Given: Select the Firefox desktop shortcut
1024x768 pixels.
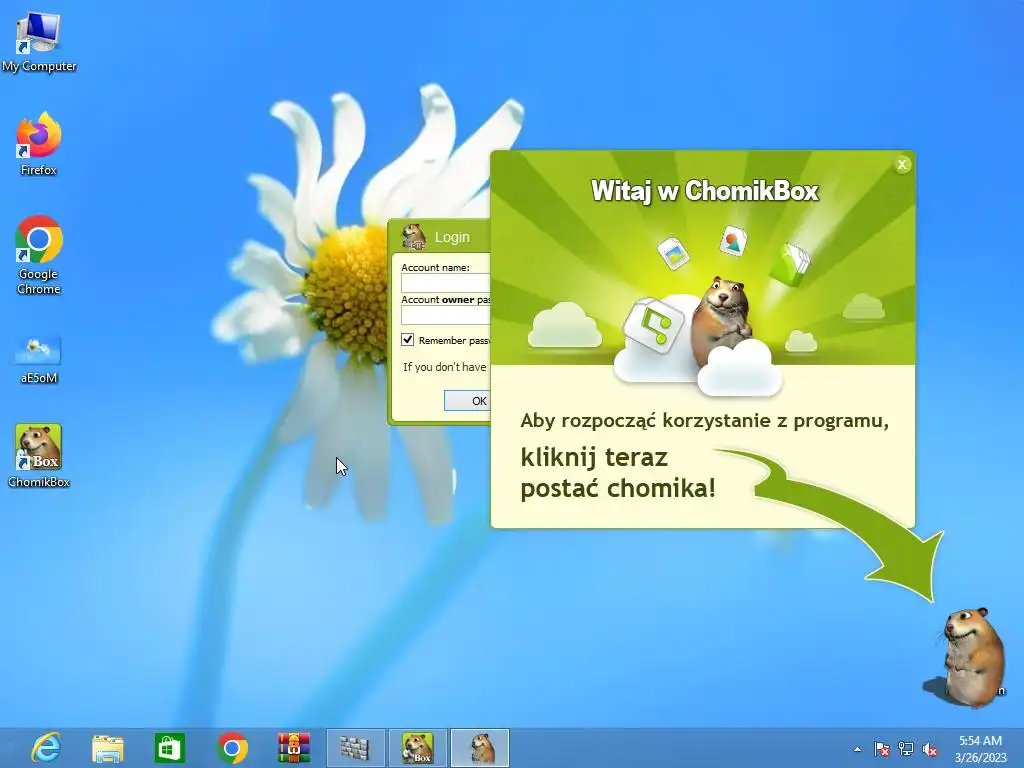Looking at the screenshot, I should pos(39,144).
